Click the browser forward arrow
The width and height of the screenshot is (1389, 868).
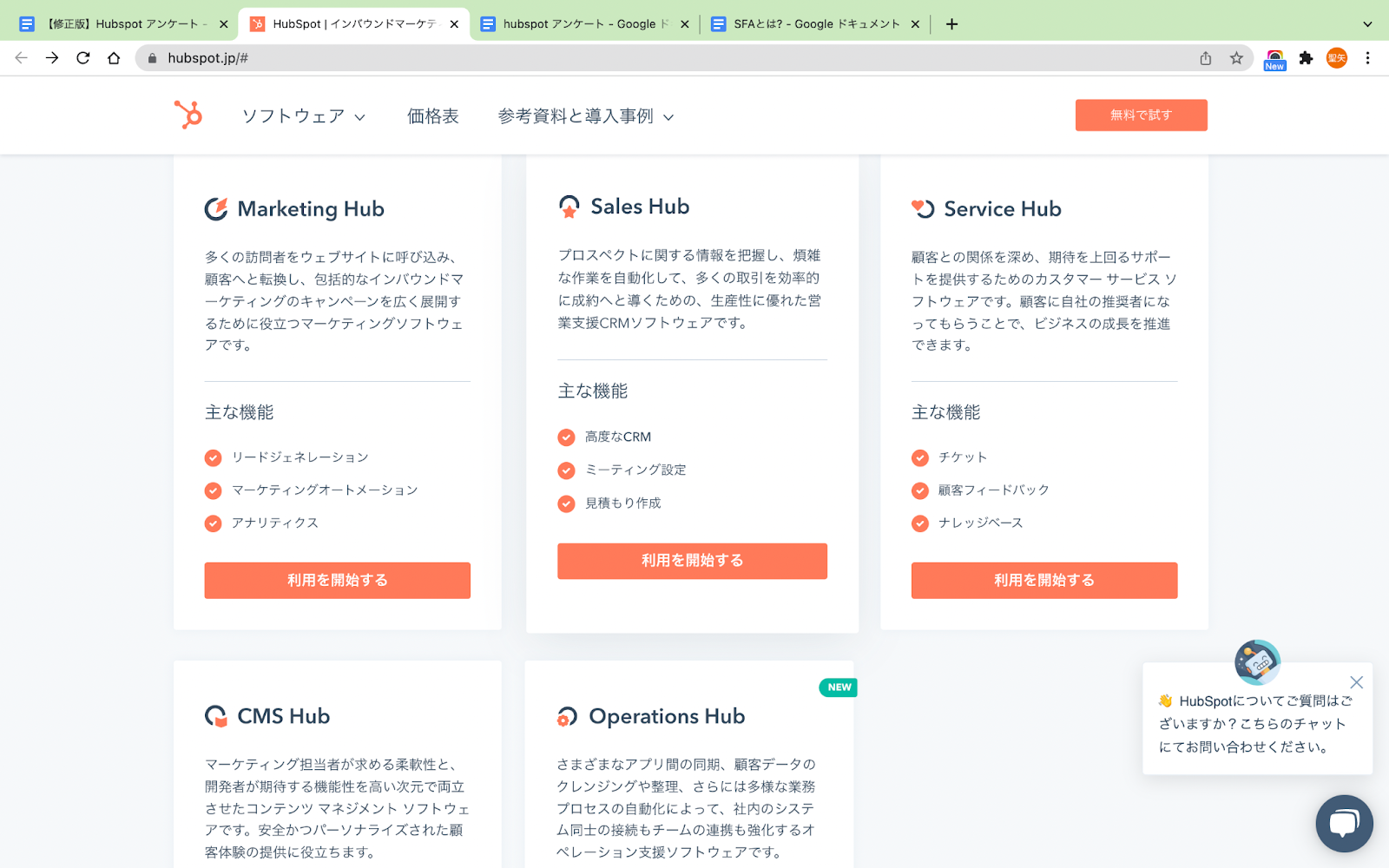(x=52, y=58)
